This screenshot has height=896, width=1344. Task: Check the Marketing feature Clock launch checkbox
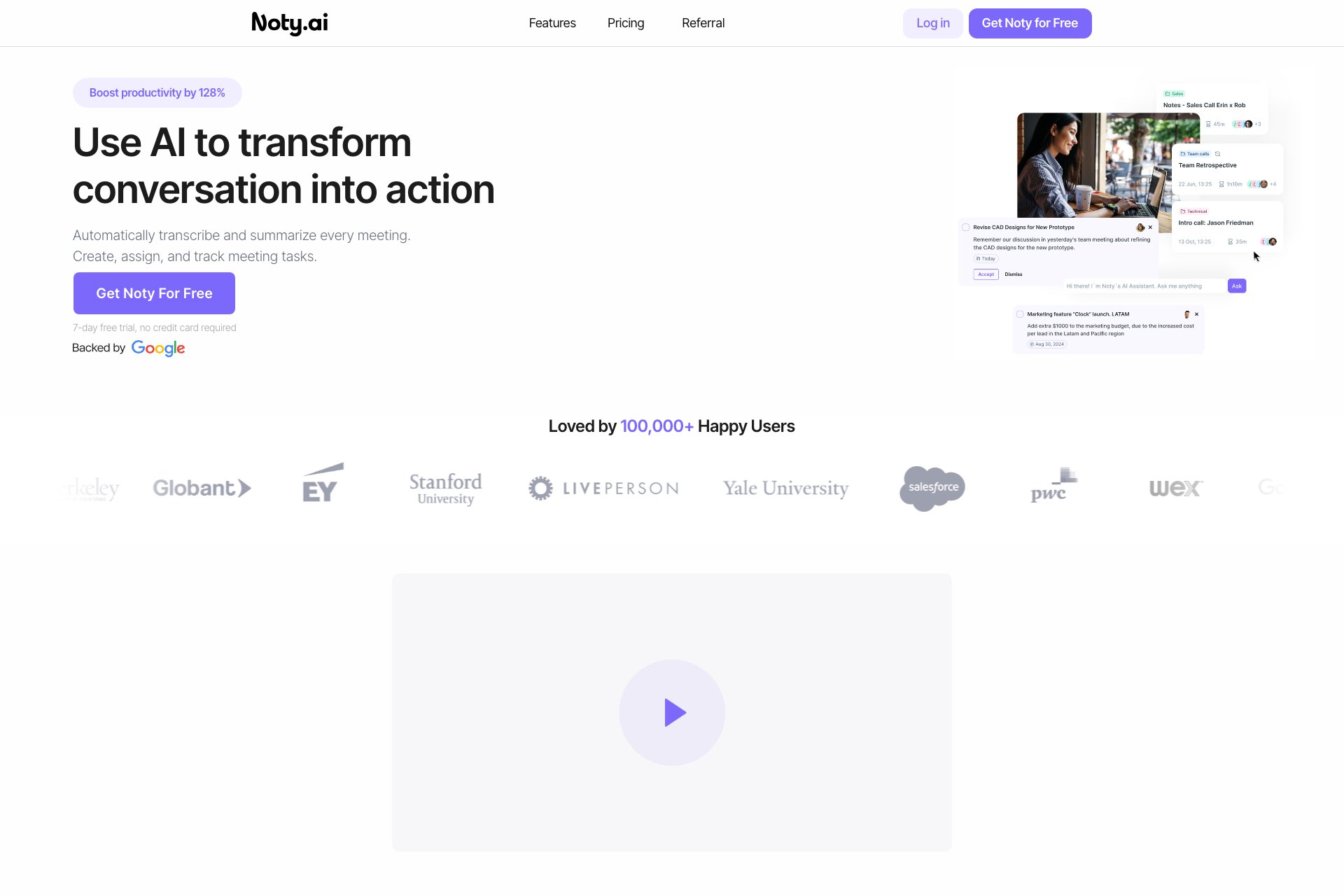tap(1020, 314)
